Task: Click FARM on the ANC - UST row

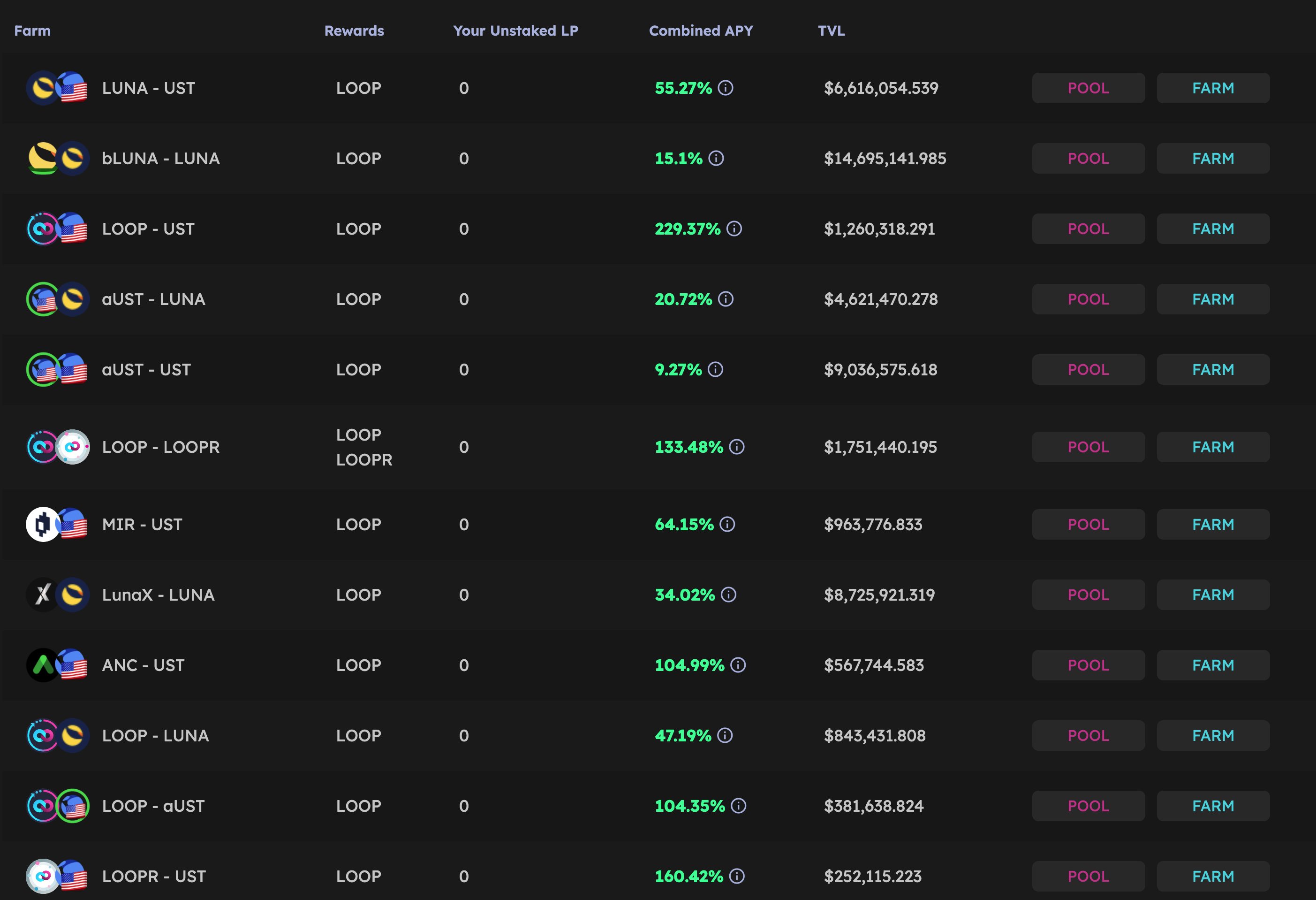Action: coord(1213,665)
